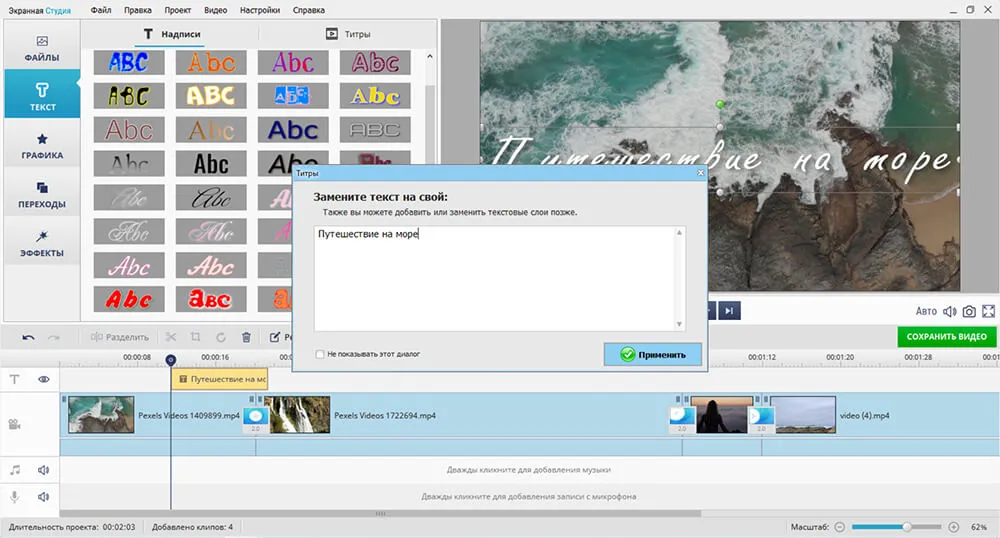Select the video (4).mp4 clip thumbnail

[x=803, y=414]
